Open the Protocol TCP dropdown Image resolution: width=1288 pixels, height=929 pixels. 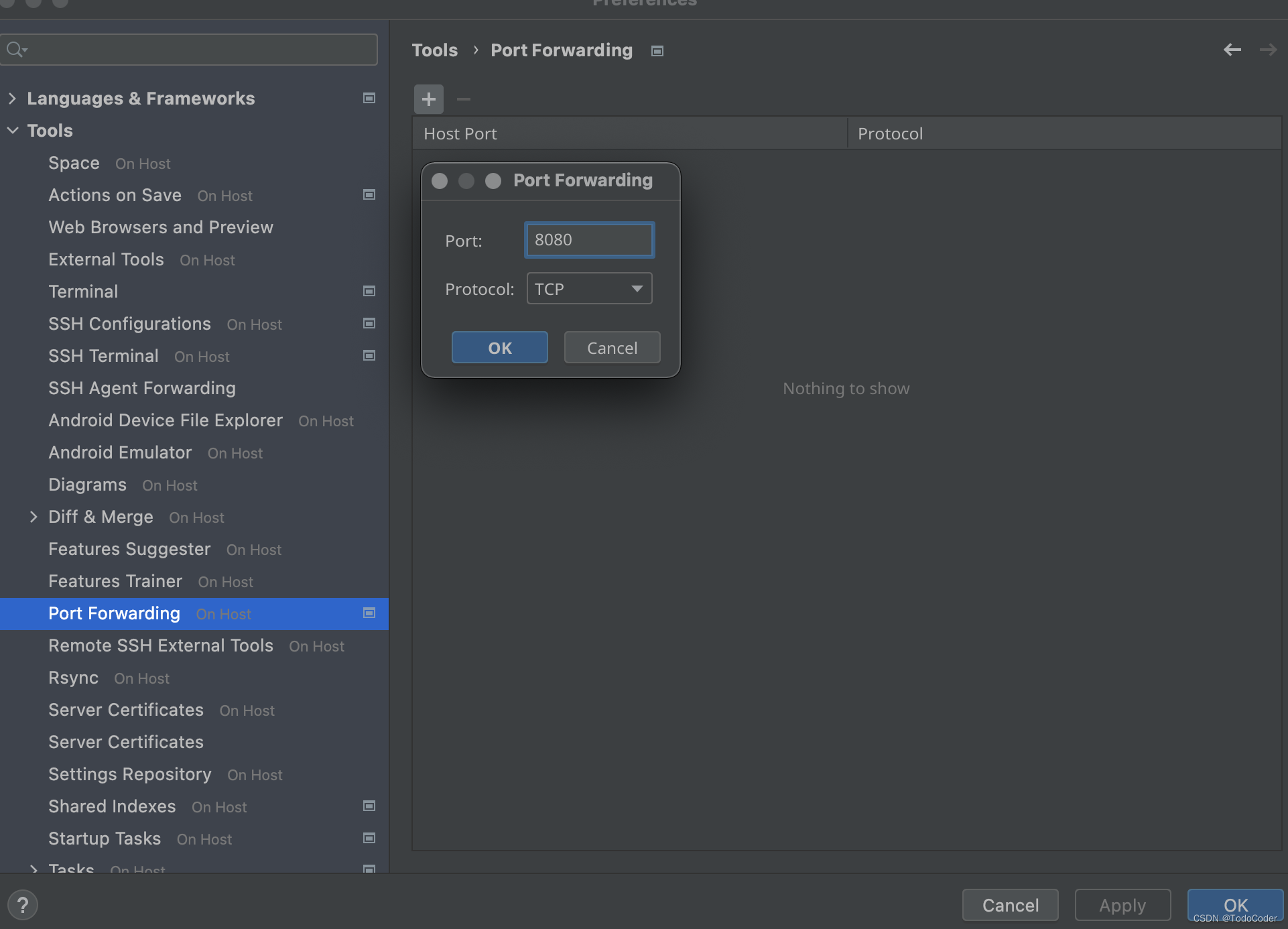(589, 289)
